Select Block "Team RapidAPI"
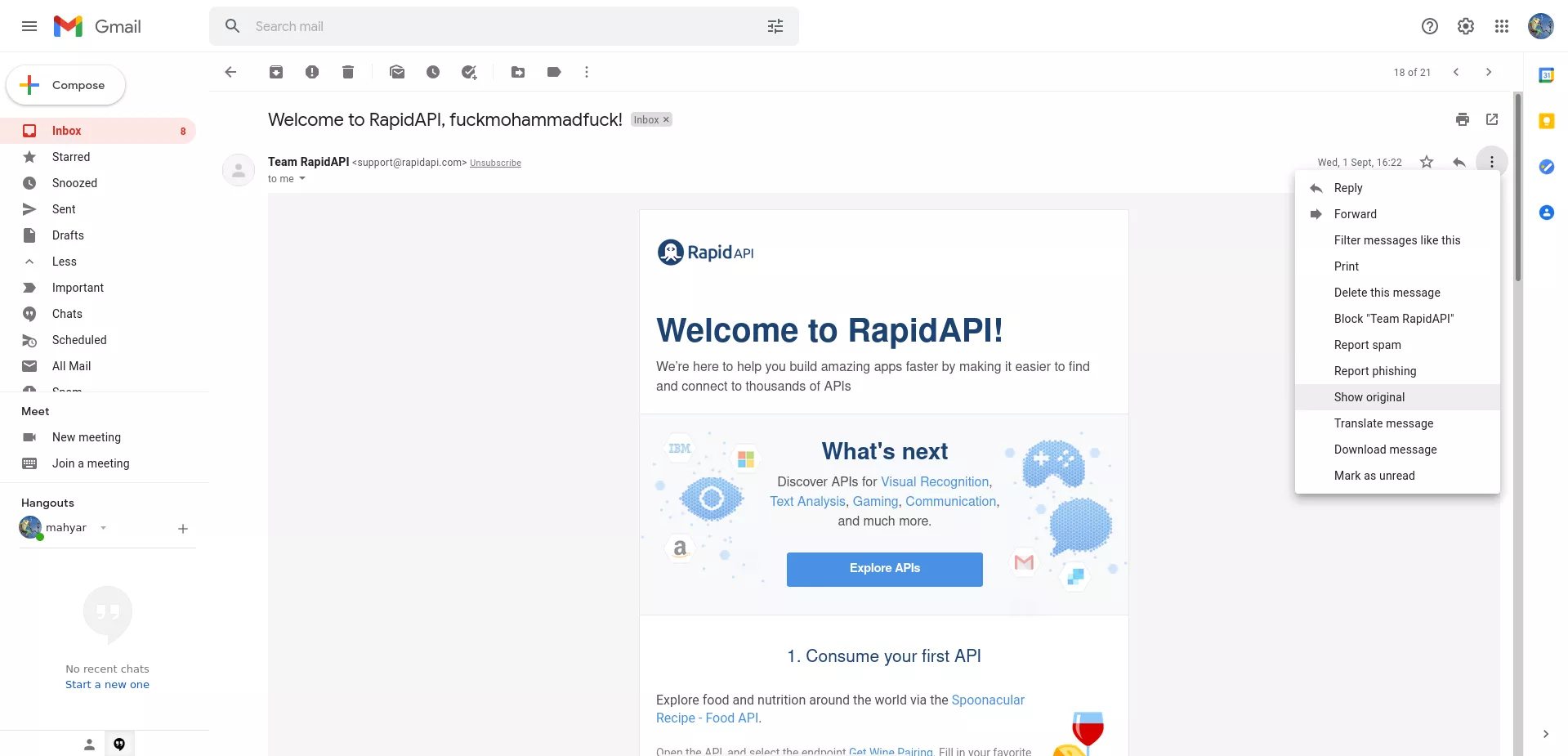The image size is (1568, 756). (1397, 319)
